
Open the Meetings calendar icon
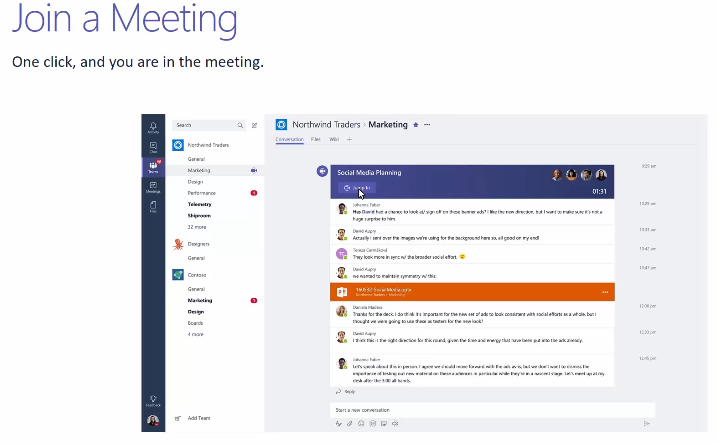point(153,187)
